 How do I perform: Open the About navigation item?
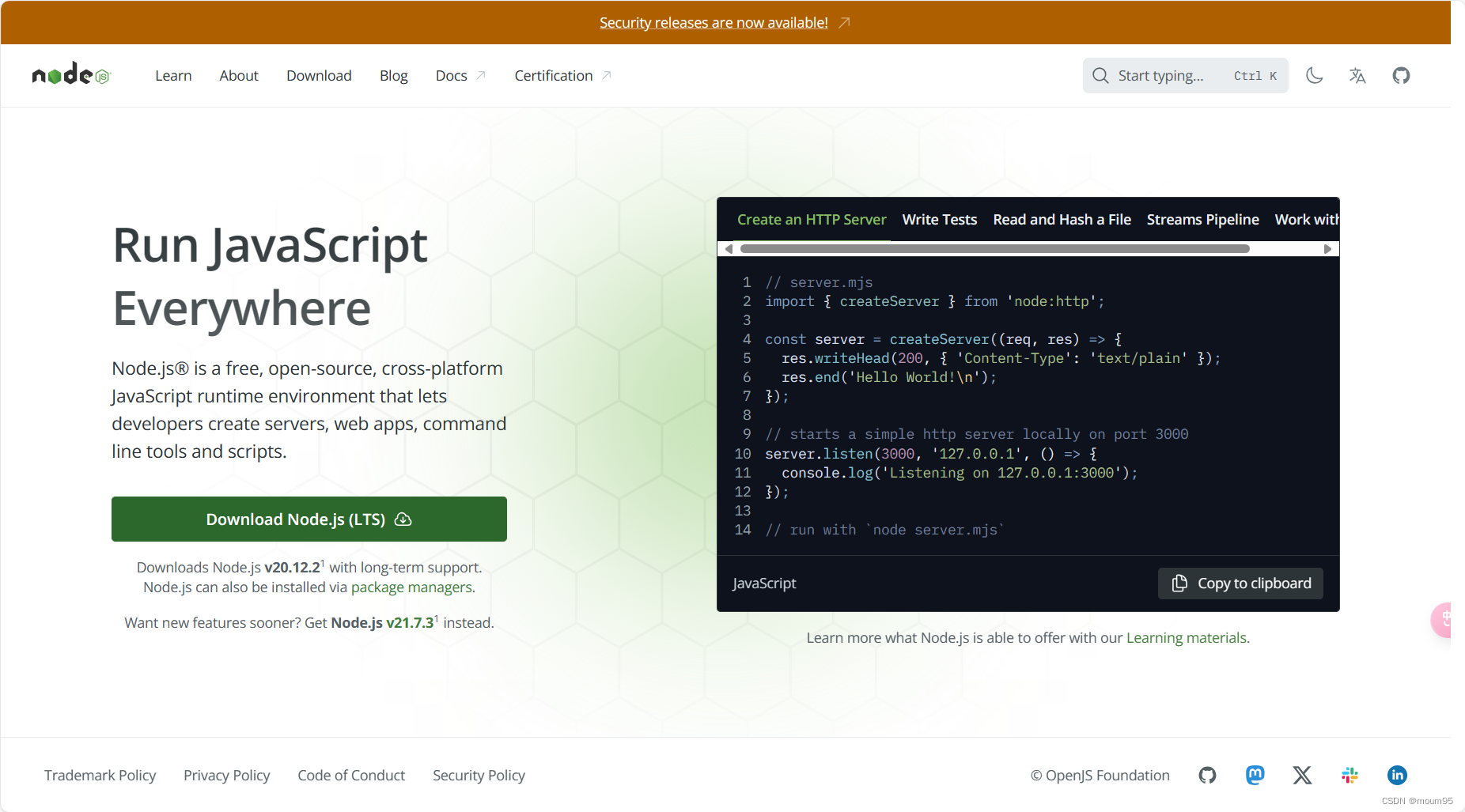coord(239,75)
